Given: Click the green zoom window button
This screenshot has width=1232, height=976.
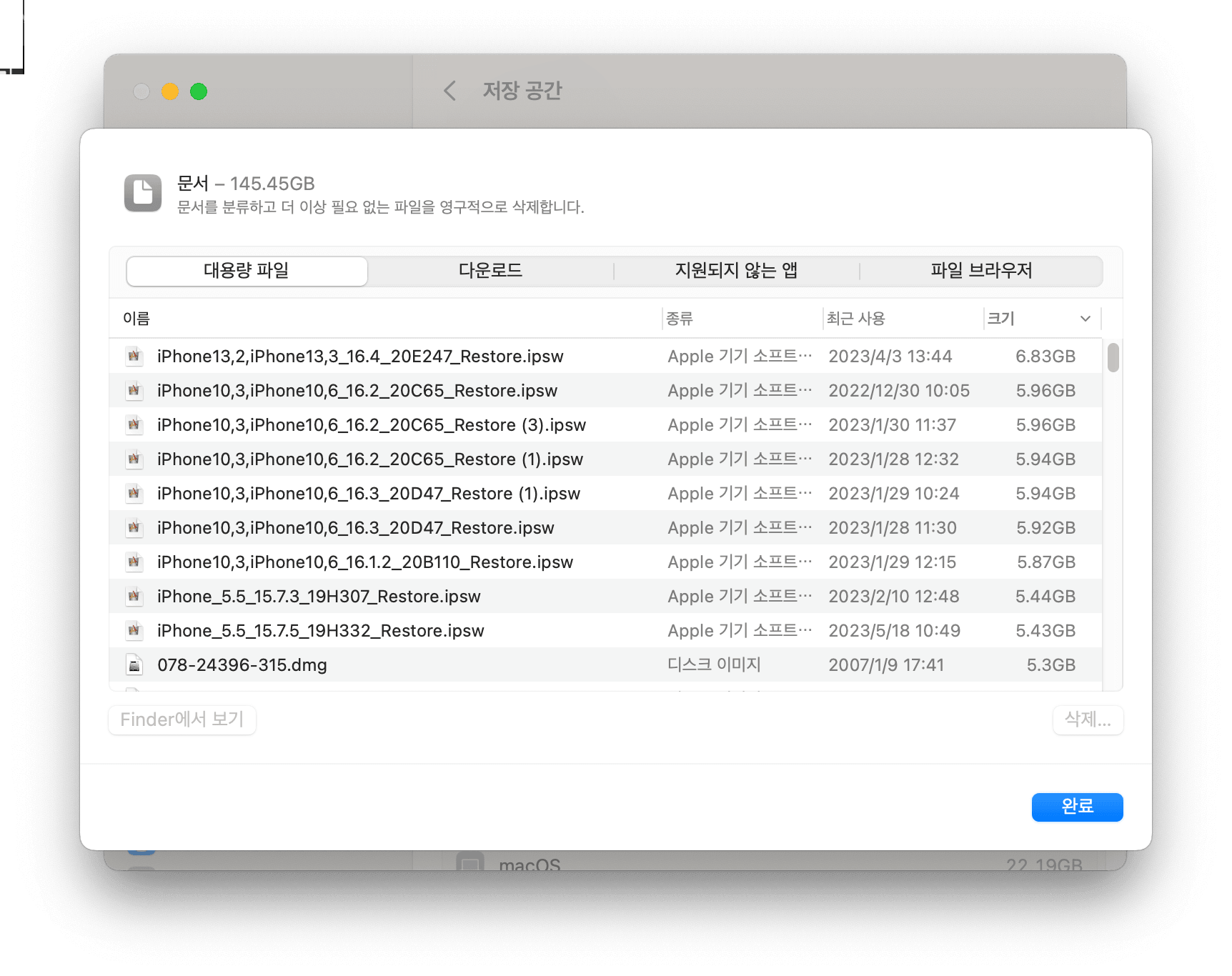Looking at the screenshot, I should [x=199, y=91].
